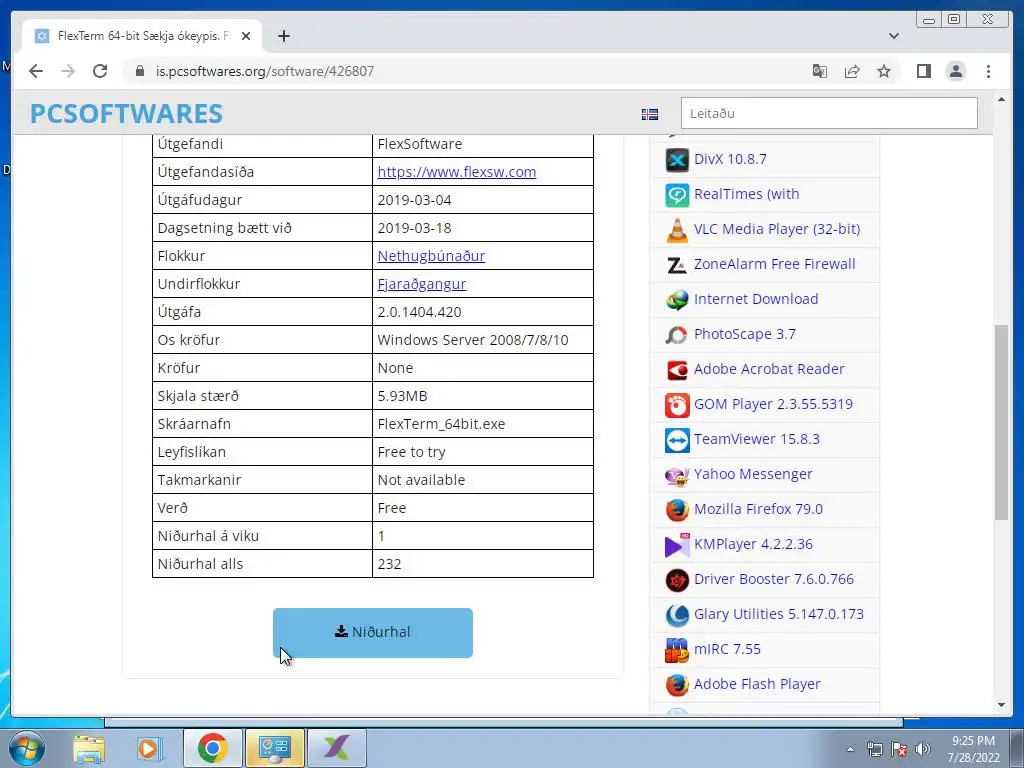Click the DivX 10.8.7 icon
The height and width of the screenshot is (768, 1024).
pyautogui.click(x=677, y=159)
